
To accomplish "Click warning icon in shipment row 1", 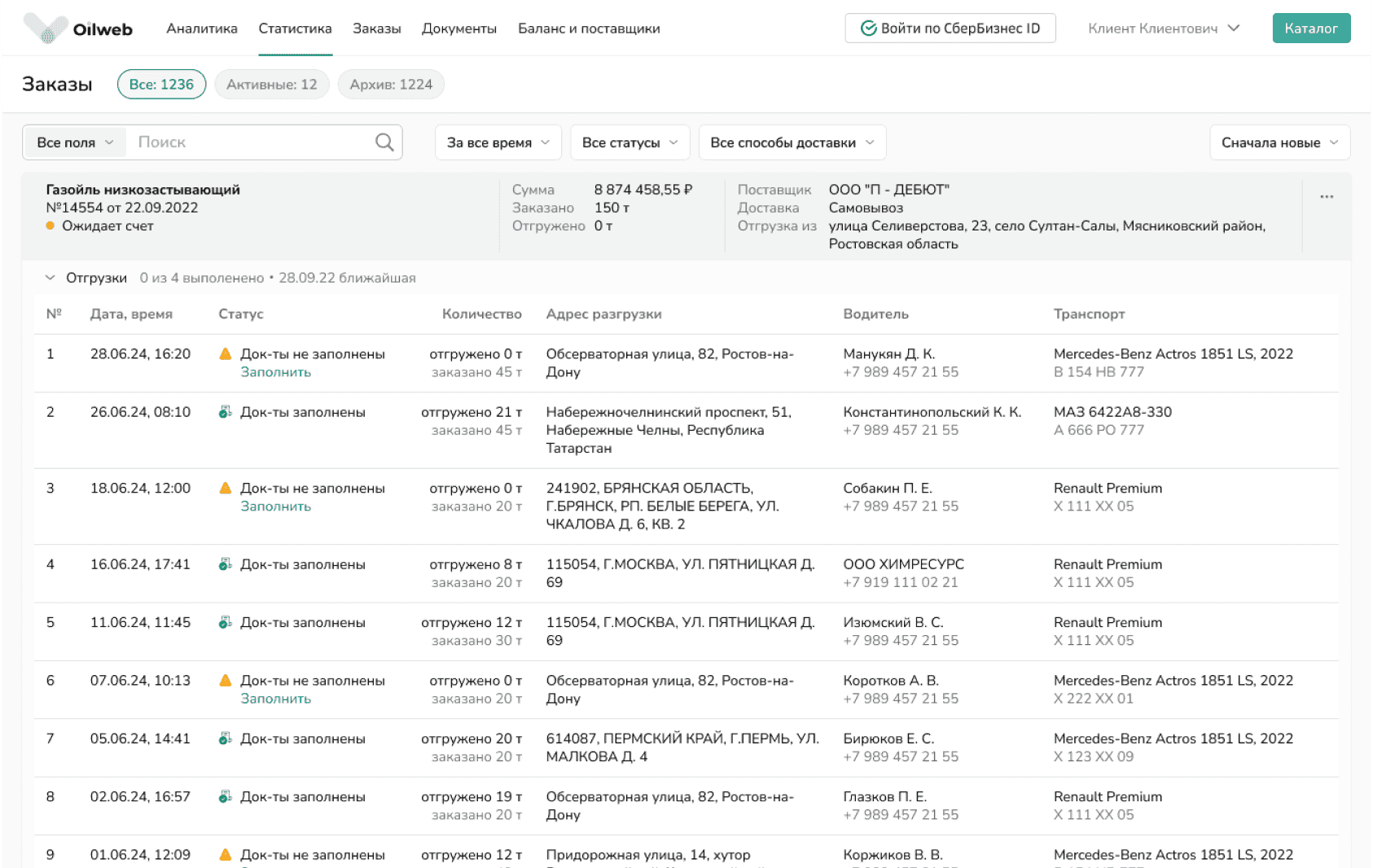I will click(226, 354).
